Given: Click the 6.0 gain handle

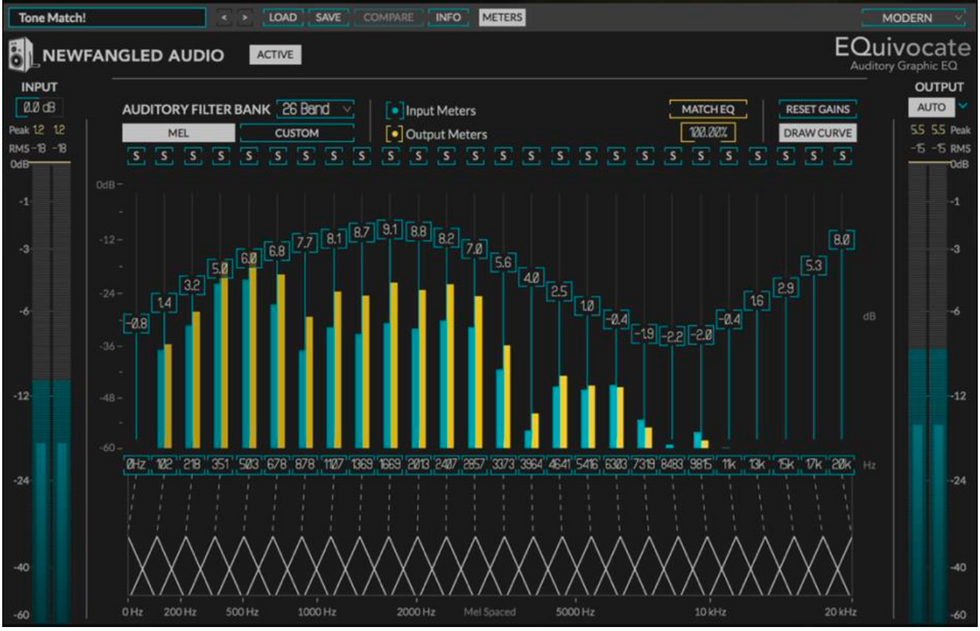Looking at the screenshot, I should point(249,258).
